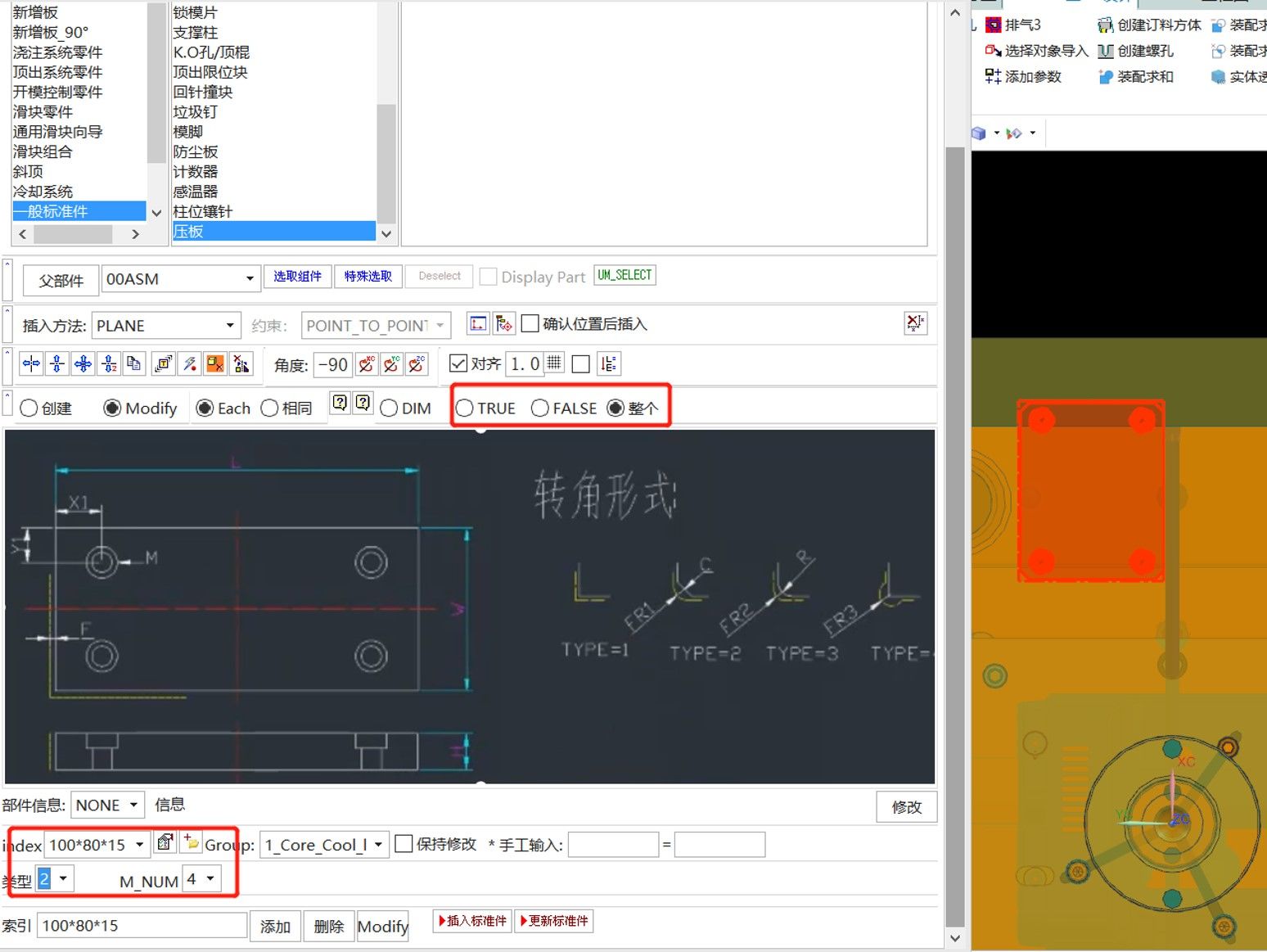Viewport: 1267px width, 952px height.
Task: Click 装配求和 in the ribbon
Action: [1136, 76]
